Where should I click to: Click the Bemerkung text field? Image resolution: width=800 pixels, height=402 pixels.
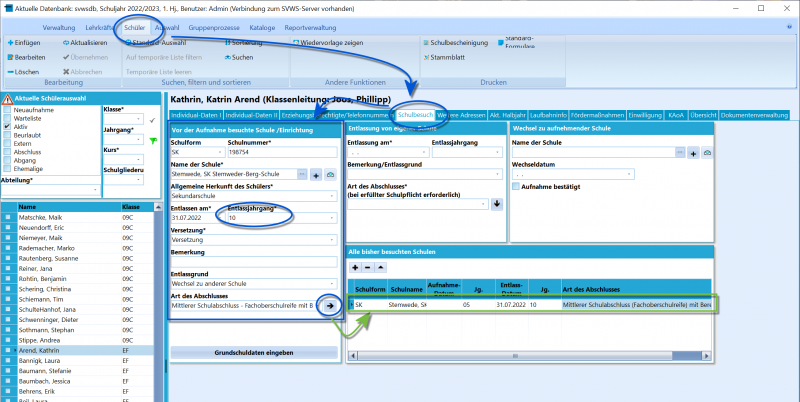(x=254, y=262)
